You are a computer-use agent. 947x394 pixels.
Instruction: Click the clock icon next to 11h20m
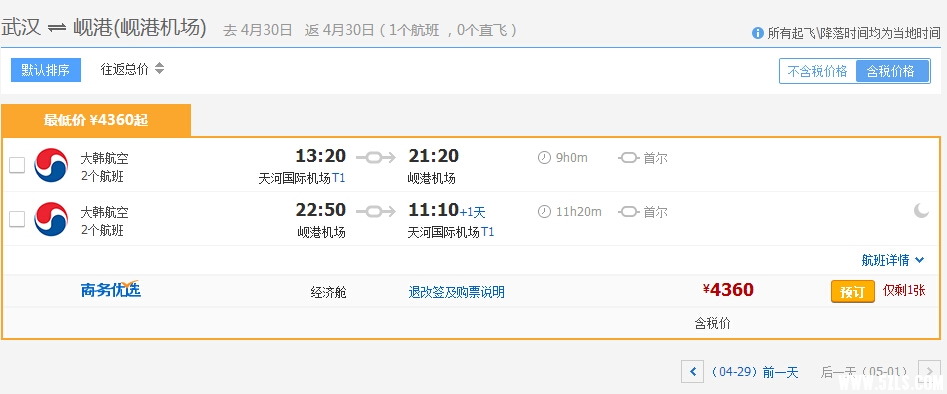pos(544,212)
